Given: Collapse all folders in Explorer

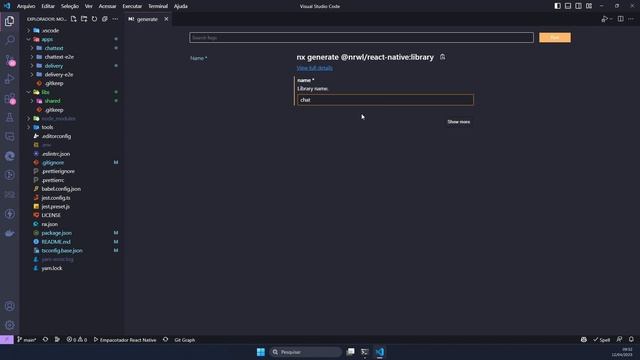Looking at the screenshot, I should 105,19.
